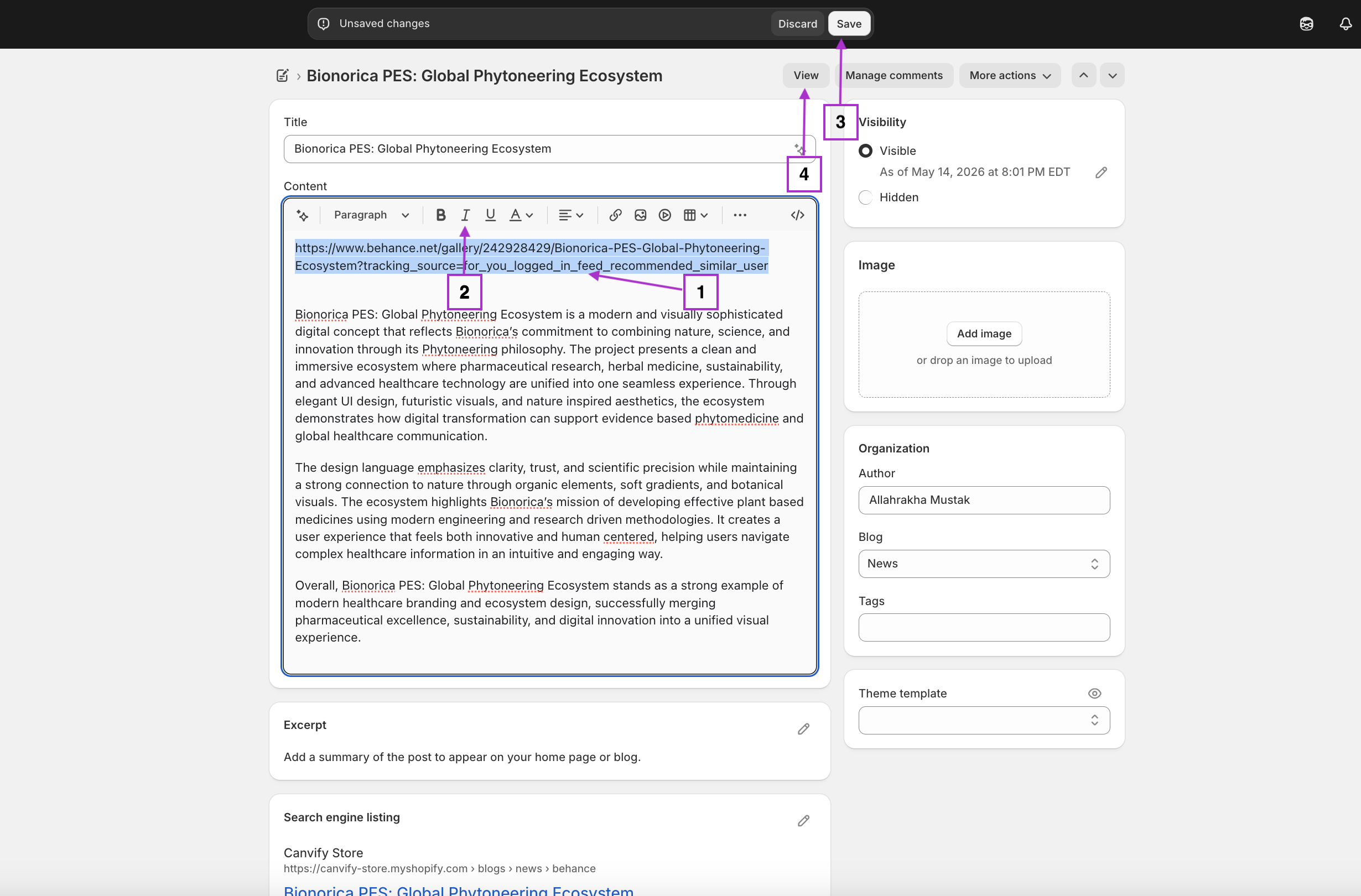Insert a link with the link icon
This screenshot has width=1361, height=896.
pyautogui.click(x=615, y=215)
